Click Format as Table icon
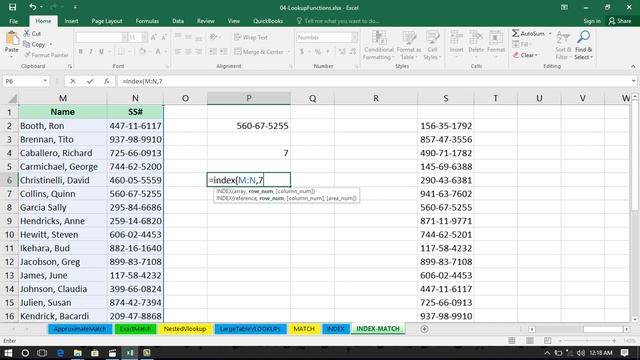Screen dimensions: 640x360 click(x=409, y=45)
